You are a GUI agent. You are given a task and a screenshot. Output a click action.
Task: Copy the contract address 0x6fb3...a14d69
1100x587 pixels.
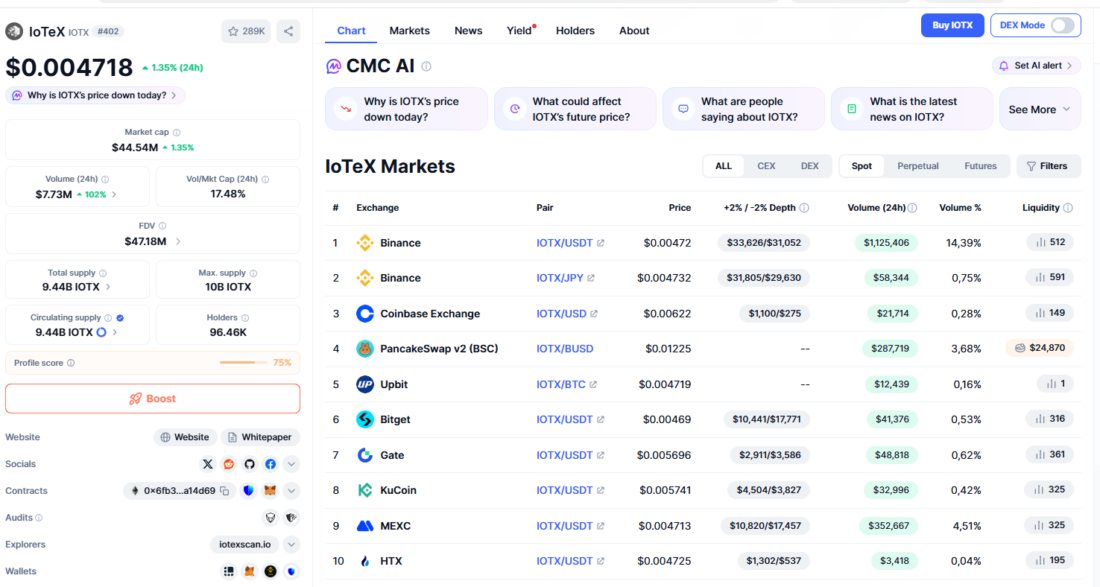click(224, 491)
